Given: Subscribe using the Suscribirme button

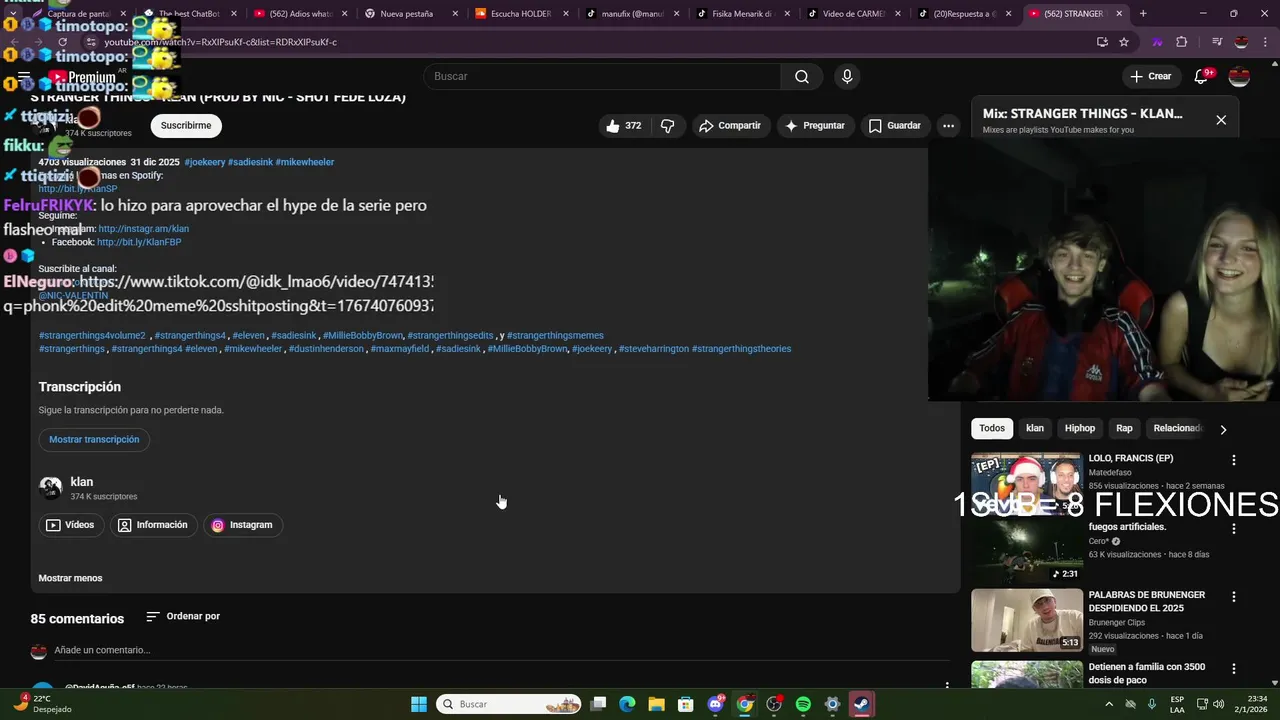Looking at the screenshot, I should click(x=186, y=126).
